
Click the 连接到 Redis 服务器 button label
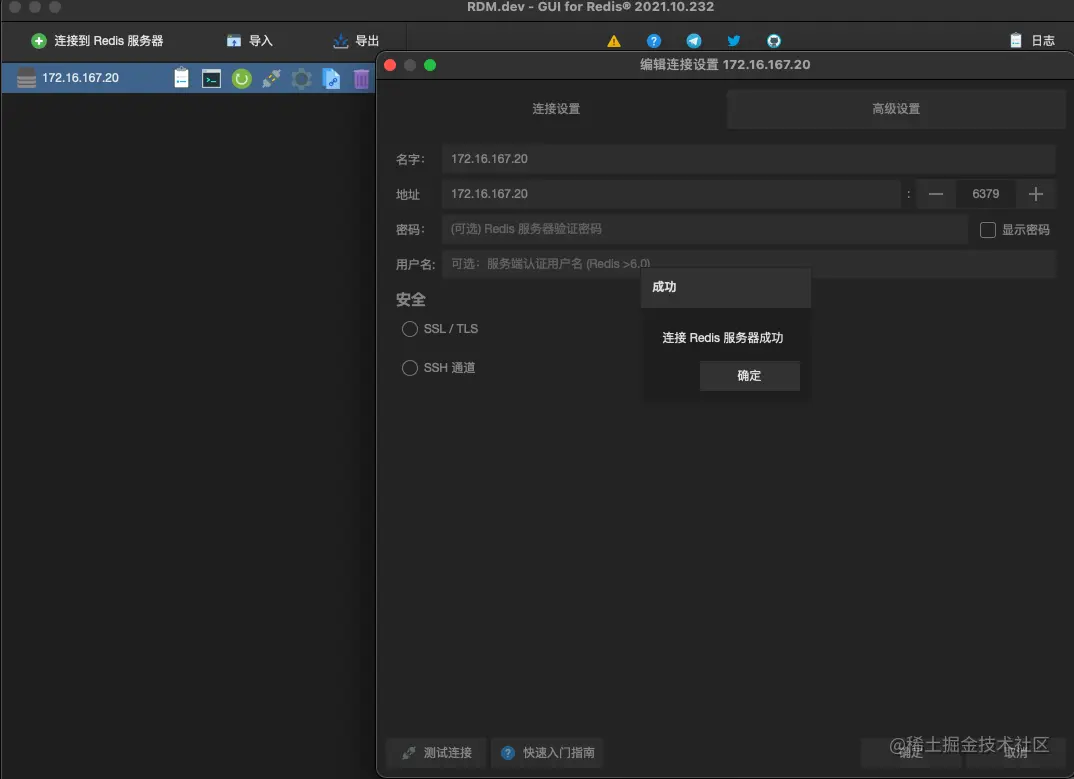pyautogui.click(x=109, y=41)
